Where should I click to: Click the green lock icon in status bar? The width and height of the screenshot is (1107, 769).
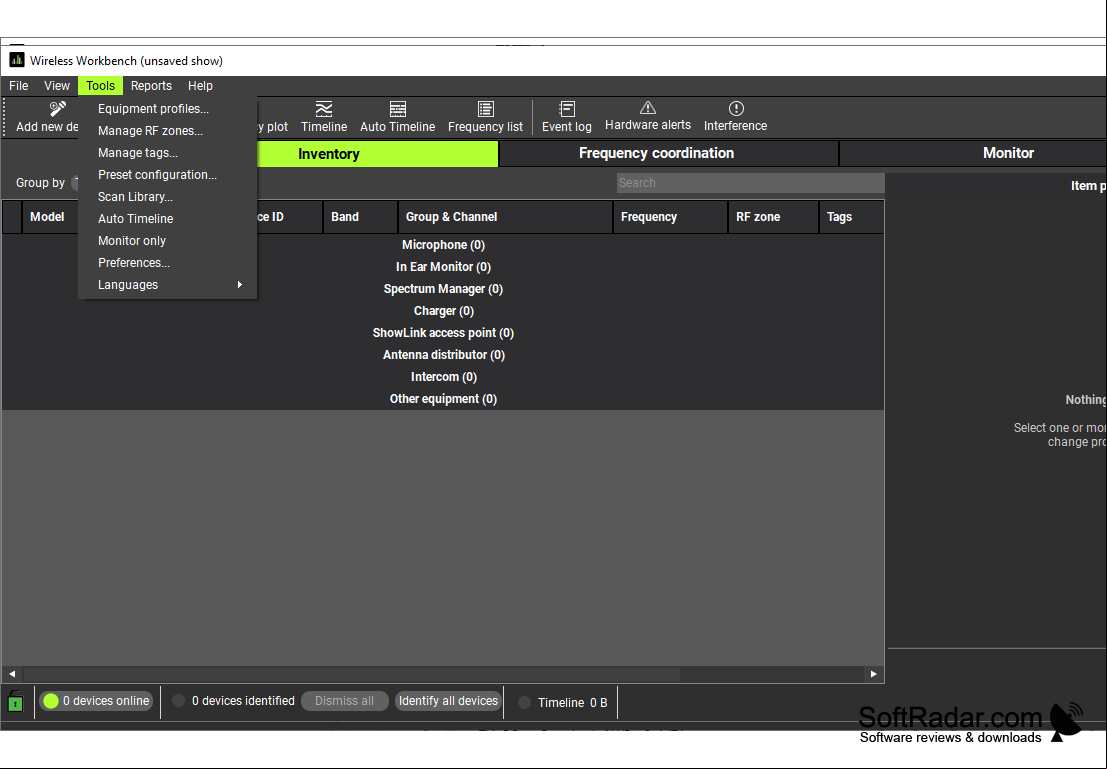16,702
